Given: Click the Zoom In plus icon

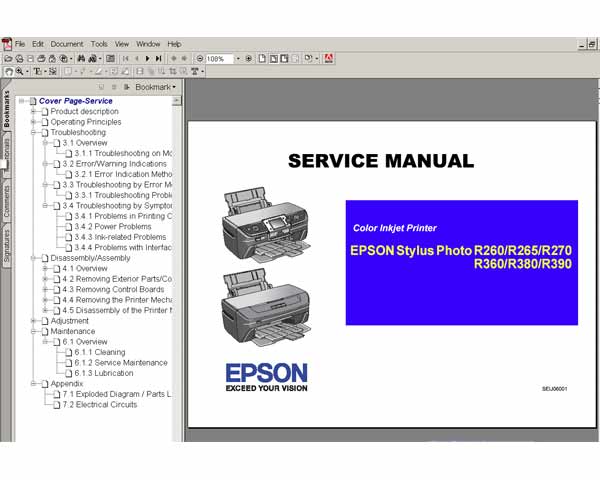Looking at the screenshot, I should pyautogui.click(x=248, y=59).
